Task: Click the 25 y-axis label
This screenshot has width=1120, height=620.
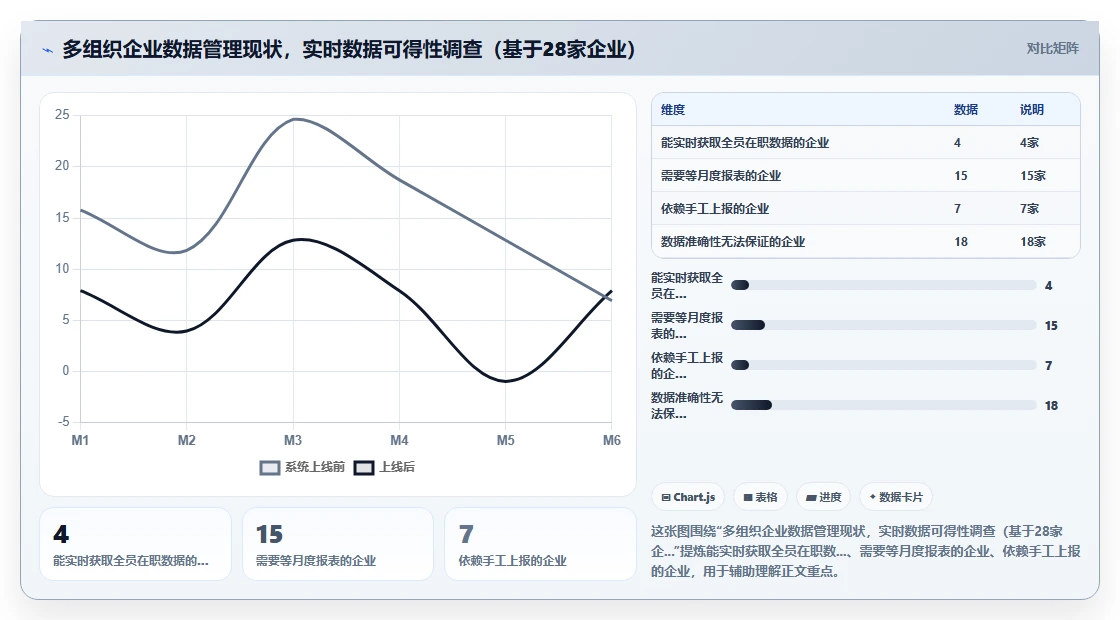Action: tap(62, 115)
